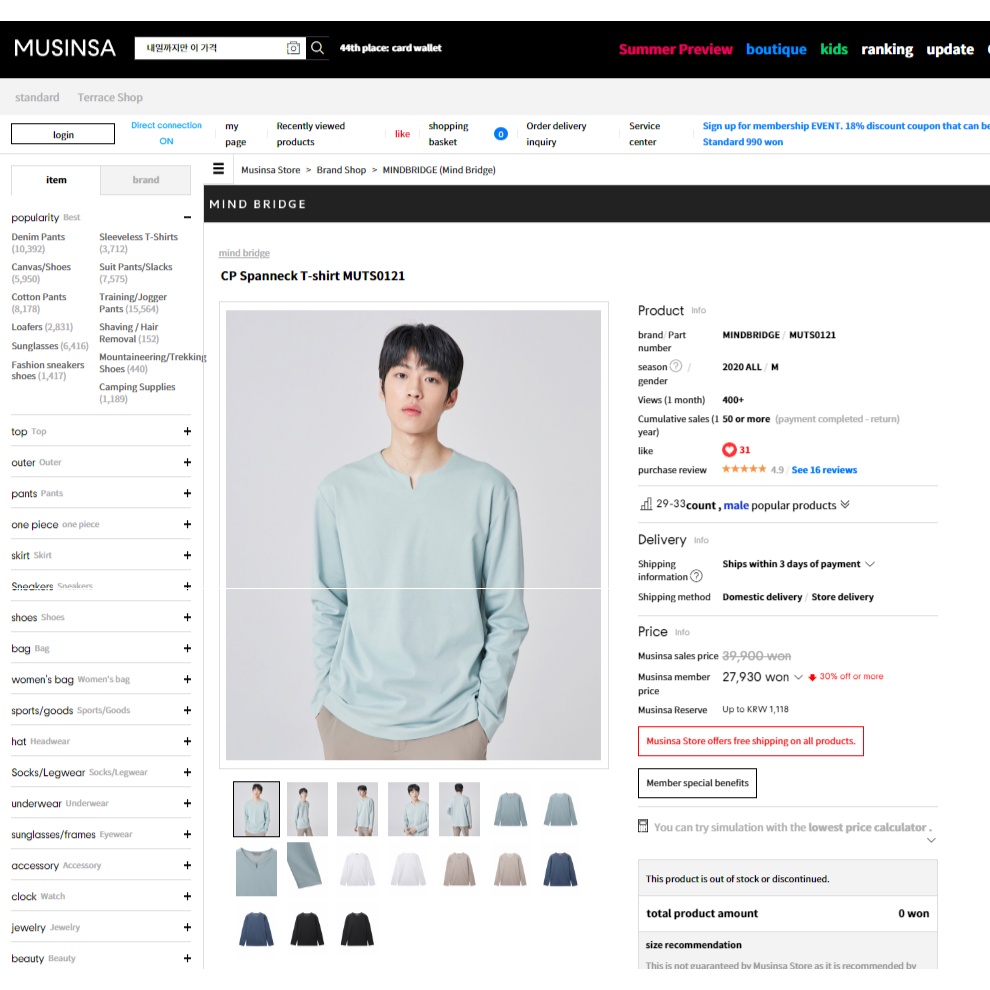Click the red heart like icon
Screen dimensions: 990x990
click(729, 450)
